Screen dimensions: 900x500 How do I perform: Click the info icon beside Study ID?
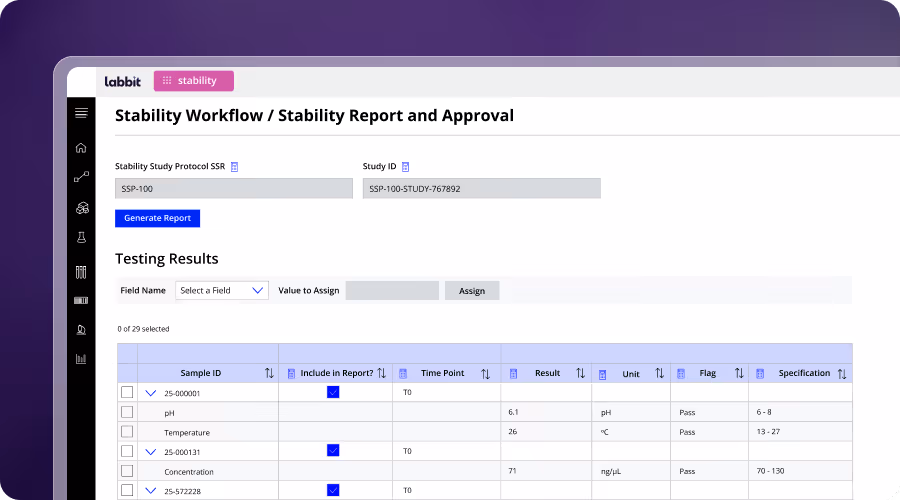[x=405, y=167]
